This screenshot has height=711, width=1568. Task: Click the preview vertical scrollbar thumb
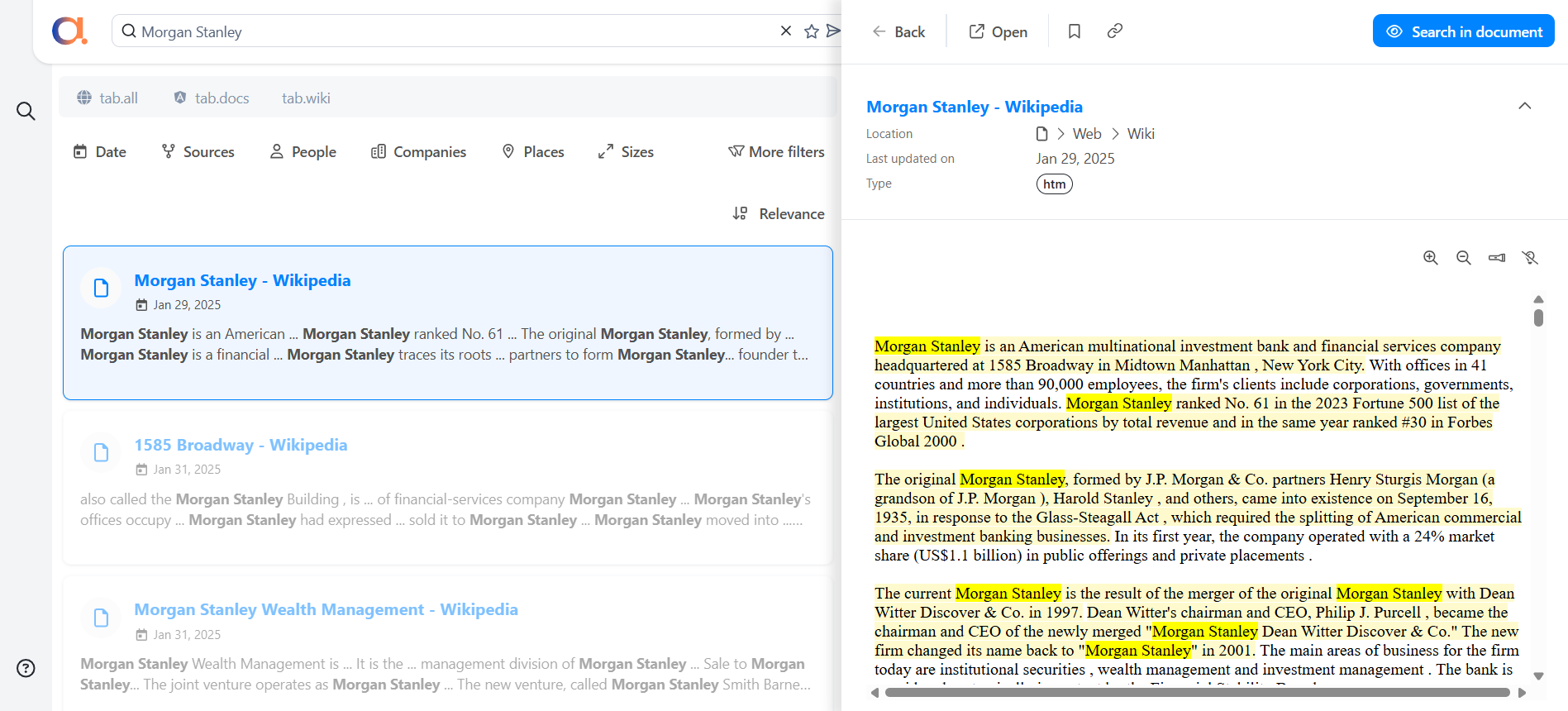[x=1538, y=317]
